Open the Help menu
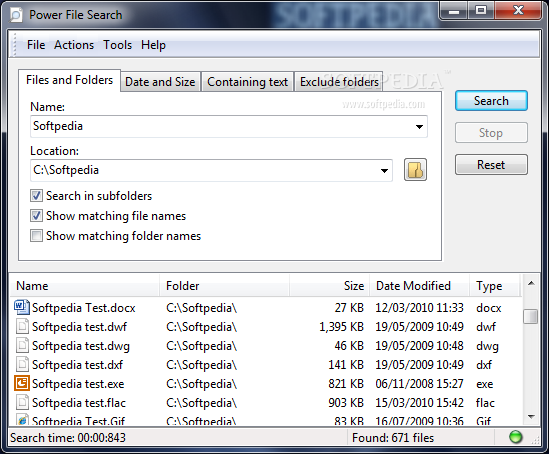The image size is (549, 454). [x=153, y=45]
